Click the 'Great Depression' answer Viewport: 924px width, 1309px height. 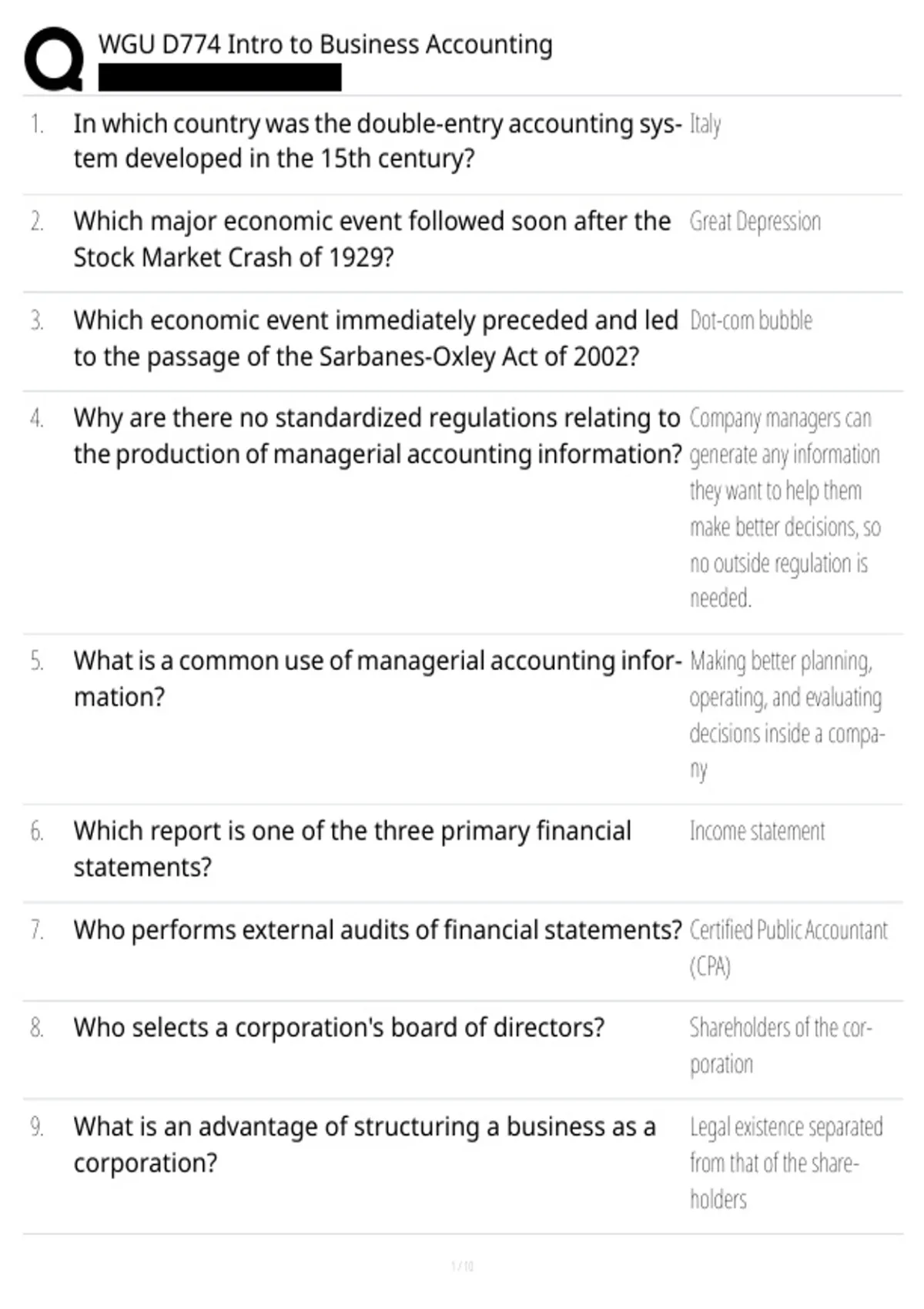[755, 222]
